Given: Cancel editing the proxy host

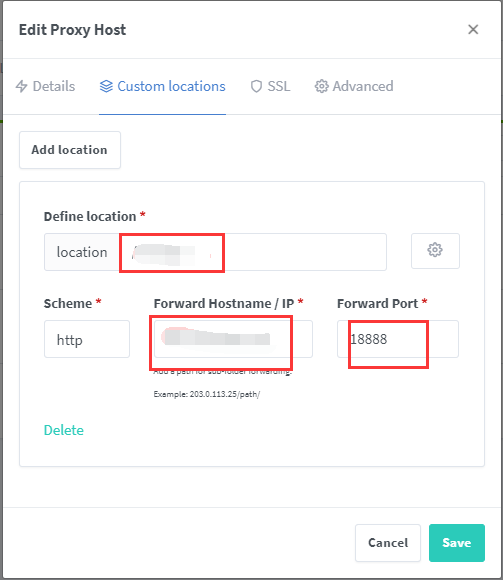Looking at the screenshot, I should (x=388, y=543).
